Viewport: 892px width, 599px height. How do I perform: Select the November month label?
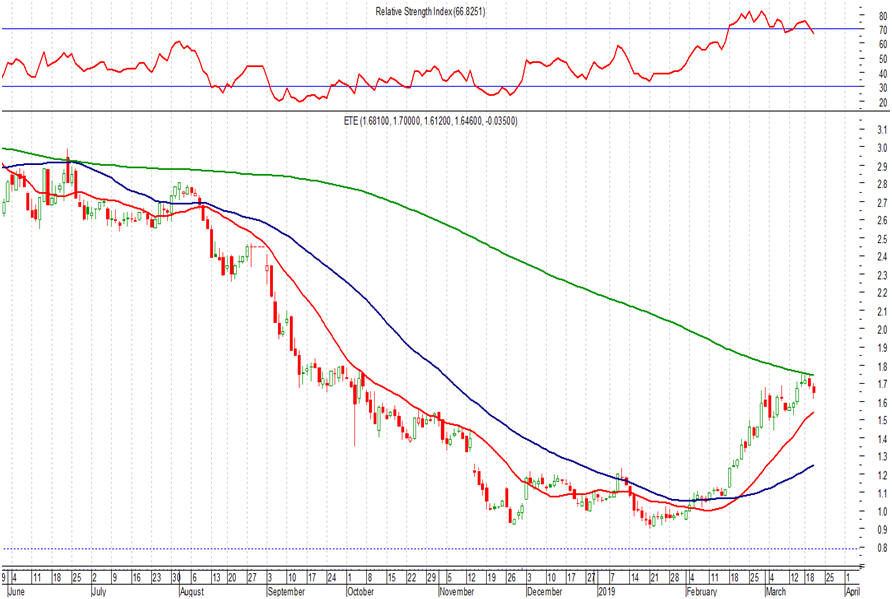[457, 592]
